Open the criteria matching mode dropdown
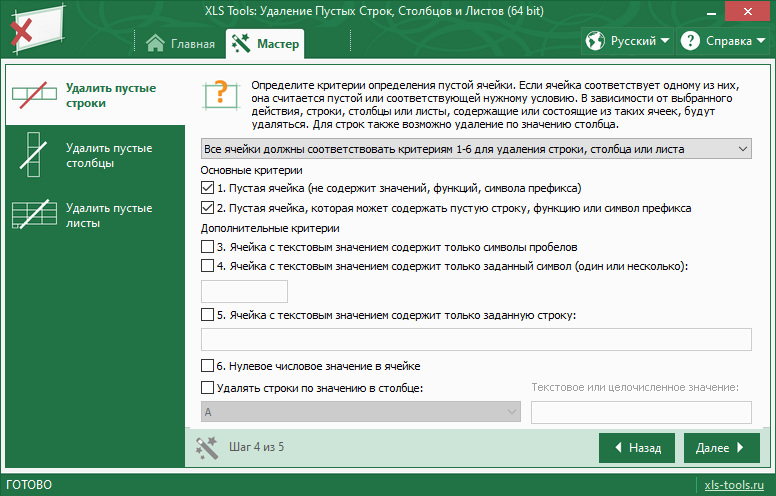Viewport: 776px width, 496px height. tap(476, 149)
